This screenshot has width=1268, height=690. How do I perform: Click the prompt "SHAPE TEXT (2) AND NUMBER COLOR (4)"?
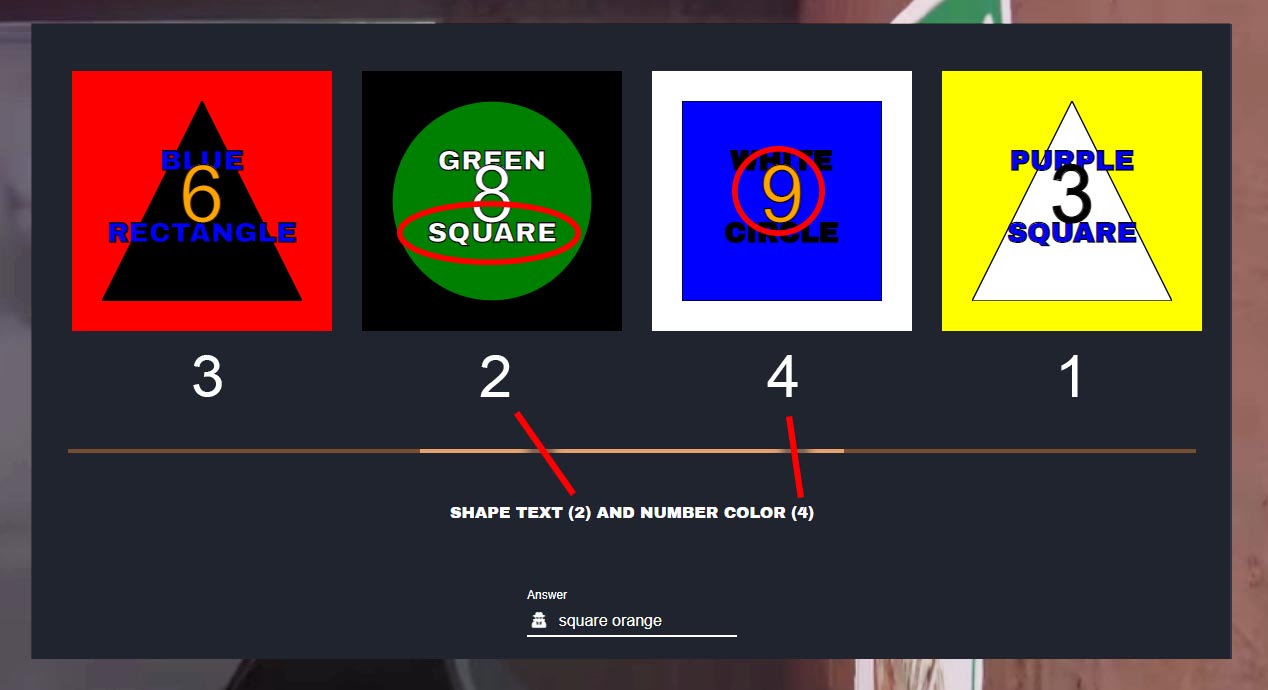click(x=632, y=513)
